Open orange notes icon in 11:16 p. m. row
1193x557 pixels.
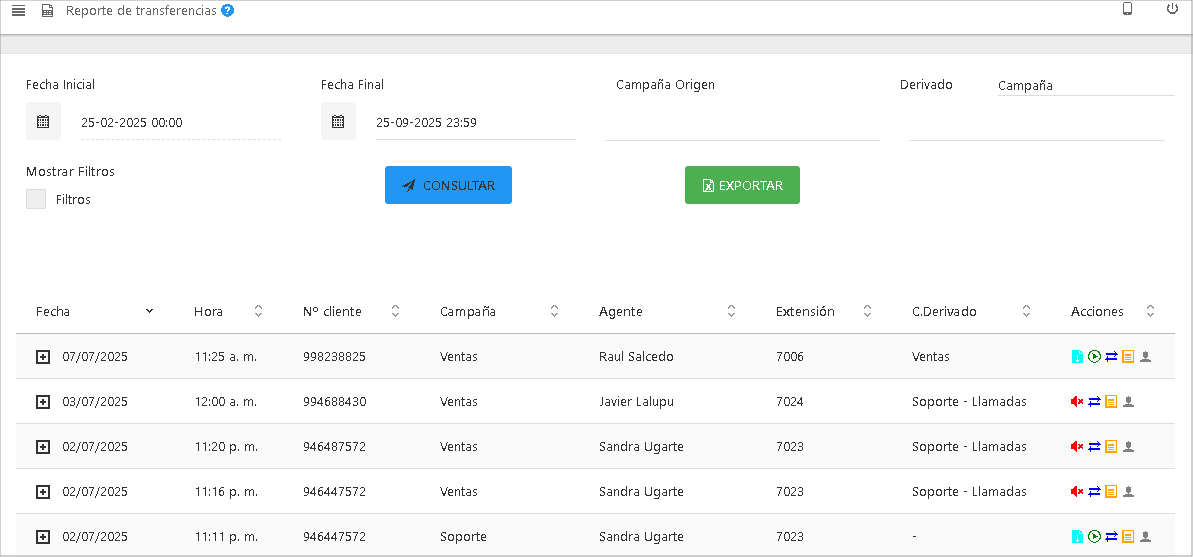point(1112,492)
